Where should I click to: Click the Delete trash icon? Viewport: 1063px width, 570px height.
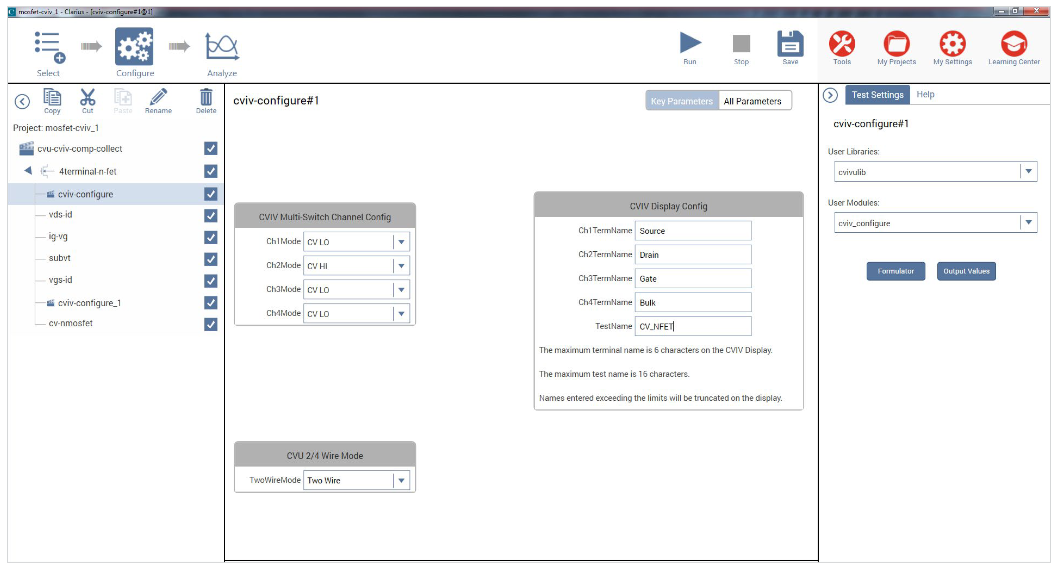(x=206, y=97)
